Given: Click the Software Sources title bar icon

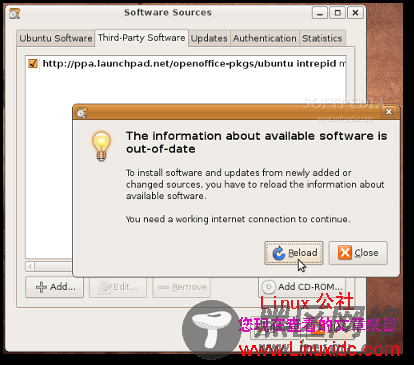Looking at the screenshot, I should 15,13.
